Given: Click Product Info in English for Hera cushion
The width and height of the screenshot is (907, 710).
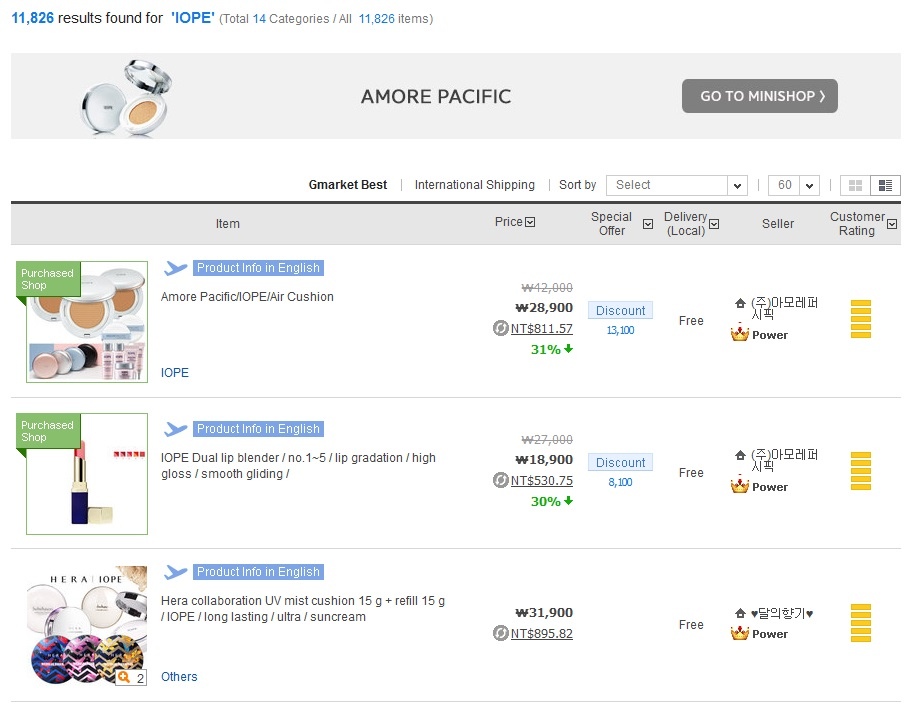Looking at the screenshot, I should click(x=258, y=572).
